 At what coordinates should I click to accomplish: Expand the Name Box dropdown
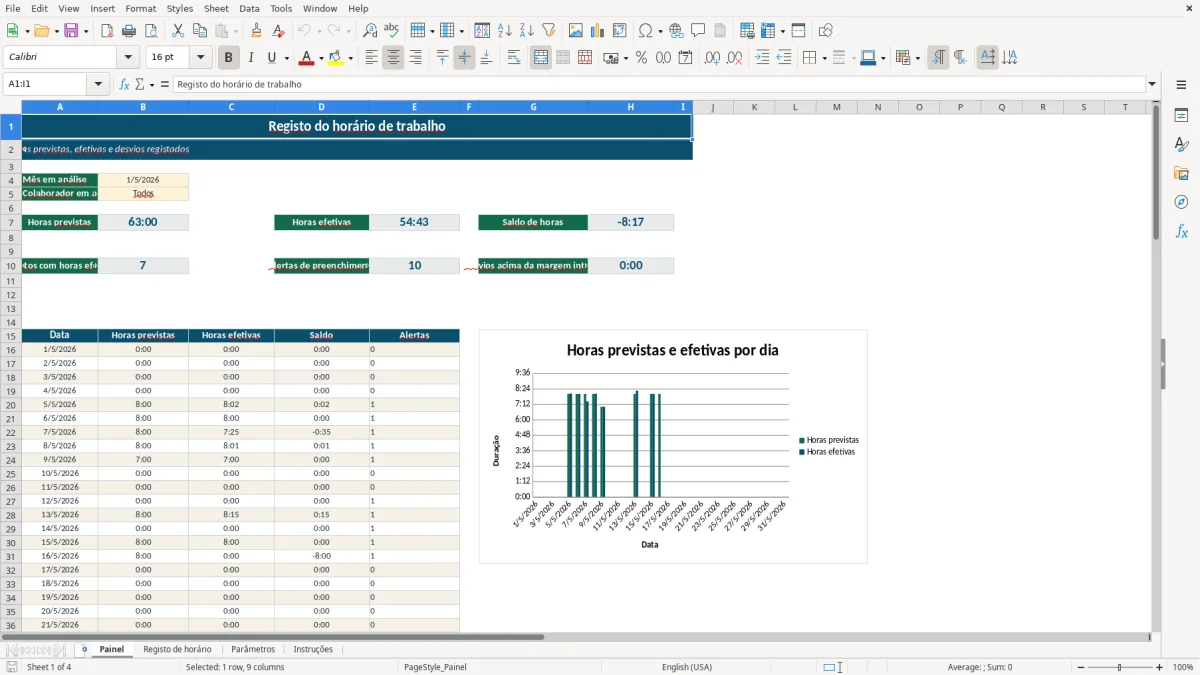point(99,85)
